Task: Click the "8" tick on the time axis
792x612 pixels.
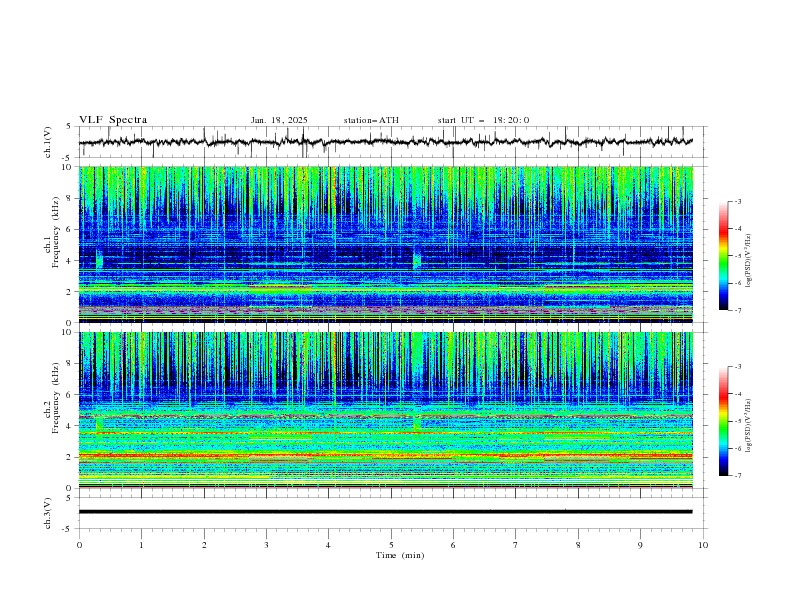Action: (578, 545)
